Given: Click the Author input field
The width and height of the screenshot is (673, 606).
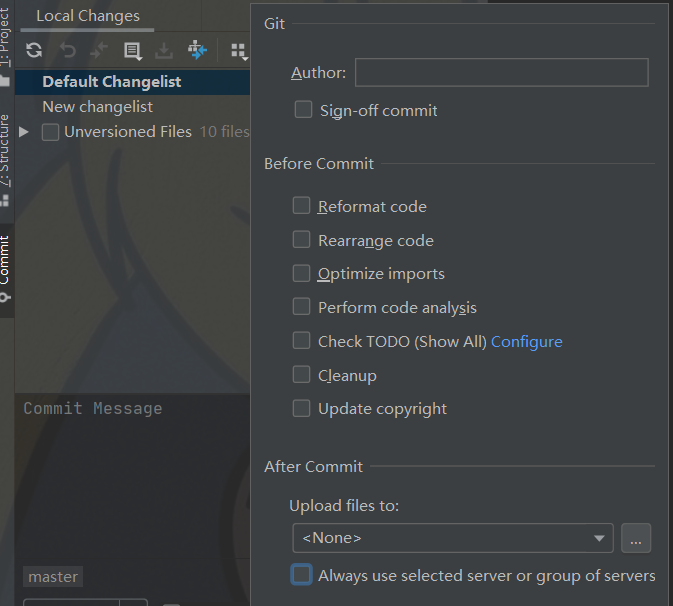Looking at the screenshot, I should (501, 73).
